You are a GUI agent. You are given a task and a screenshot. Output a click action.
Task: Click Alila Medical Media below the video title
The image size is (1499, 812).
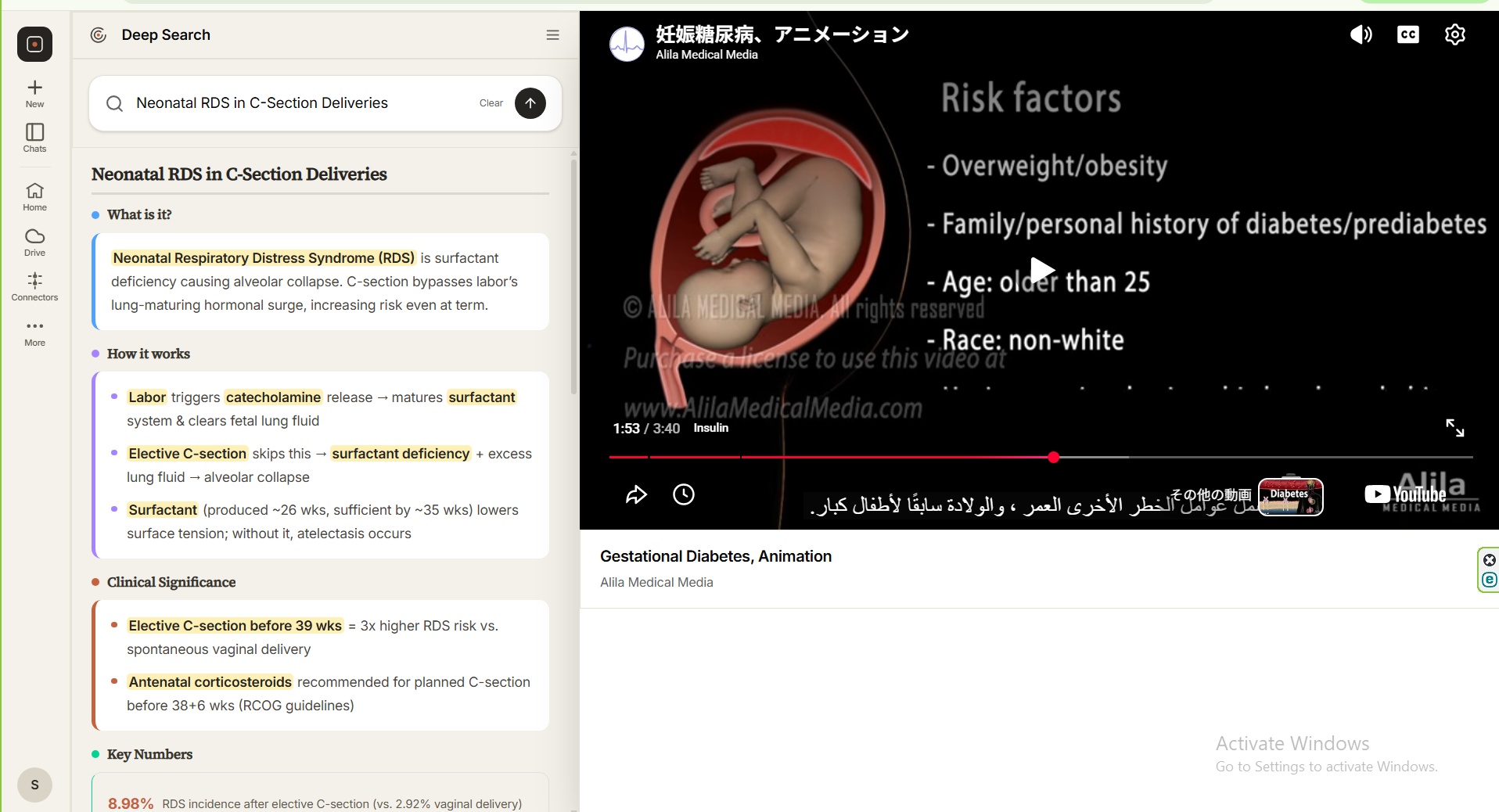pos(656,582)
